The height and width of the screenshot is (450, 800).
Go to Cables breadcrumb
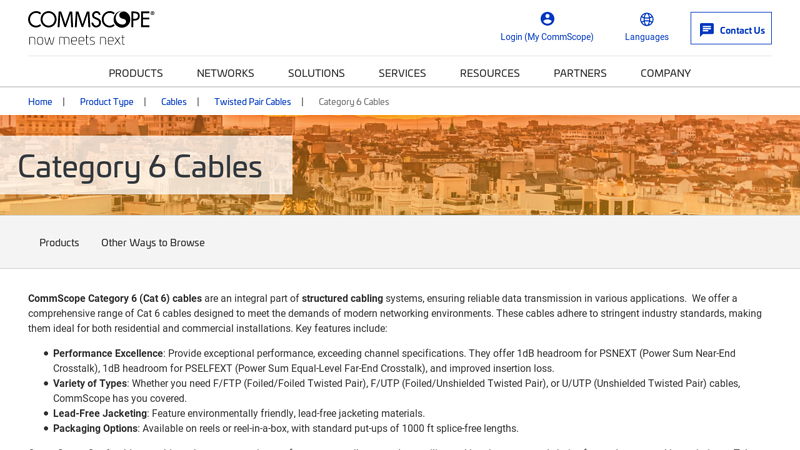pyautogui.click(x=173, y=102)
